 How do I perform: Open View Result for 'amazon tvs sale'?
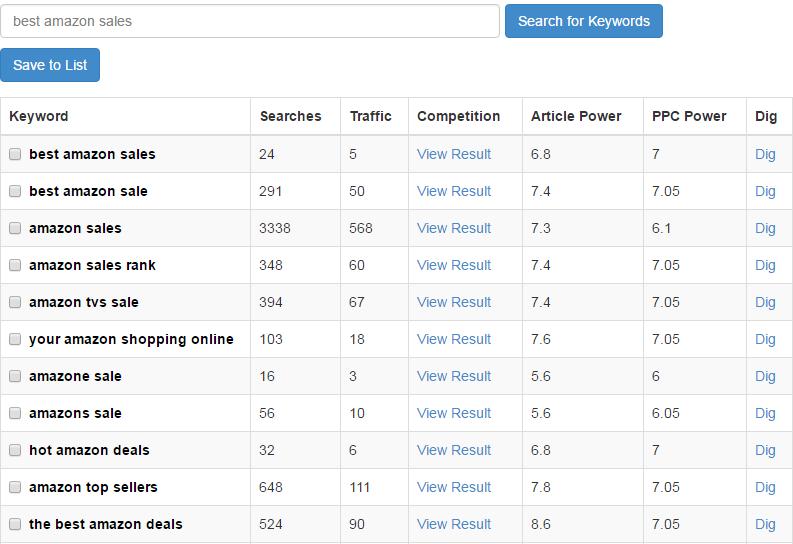[454, 302]
